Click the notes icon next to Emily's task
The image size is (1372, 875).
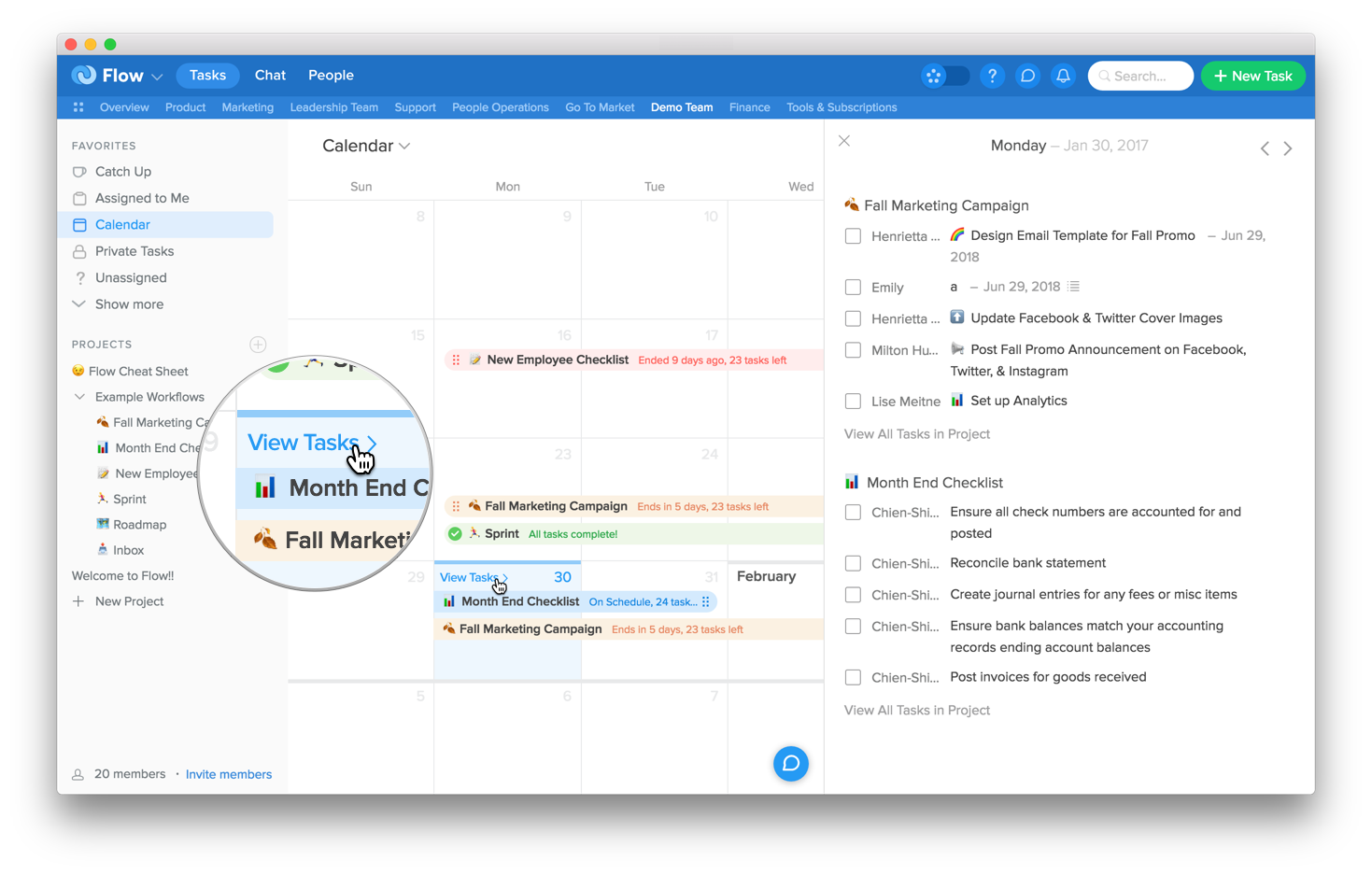coord(1074,287)
